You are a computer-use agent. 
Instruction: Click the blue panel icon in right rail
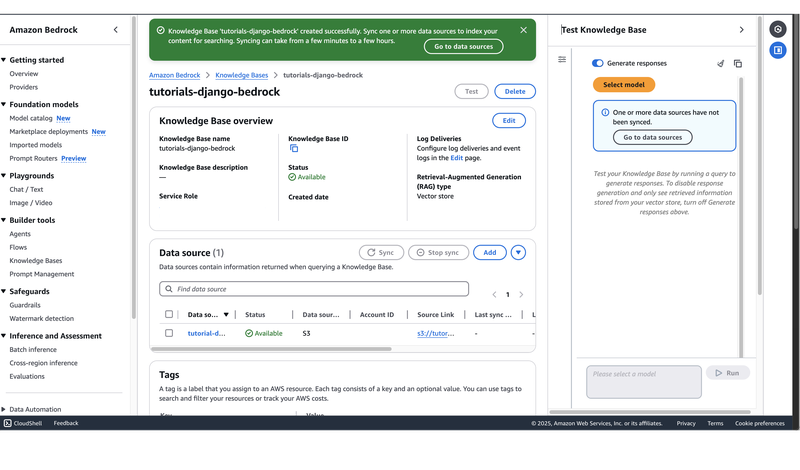pyautogui.click(x=778, y=50)
